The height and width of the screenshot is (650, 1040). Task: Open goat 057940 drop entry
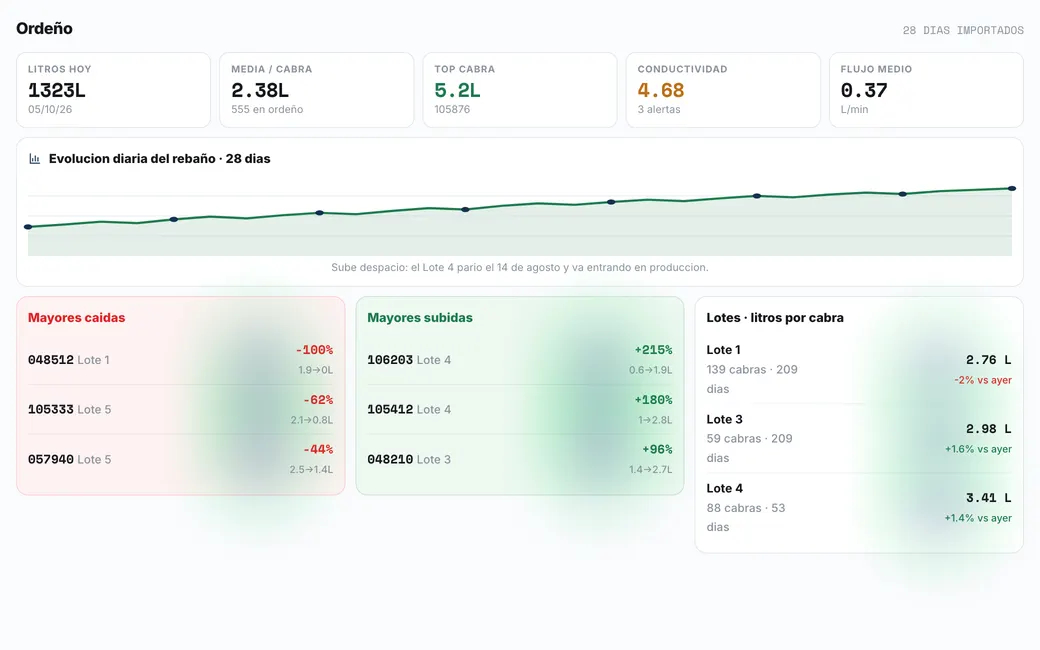point(180,459)
